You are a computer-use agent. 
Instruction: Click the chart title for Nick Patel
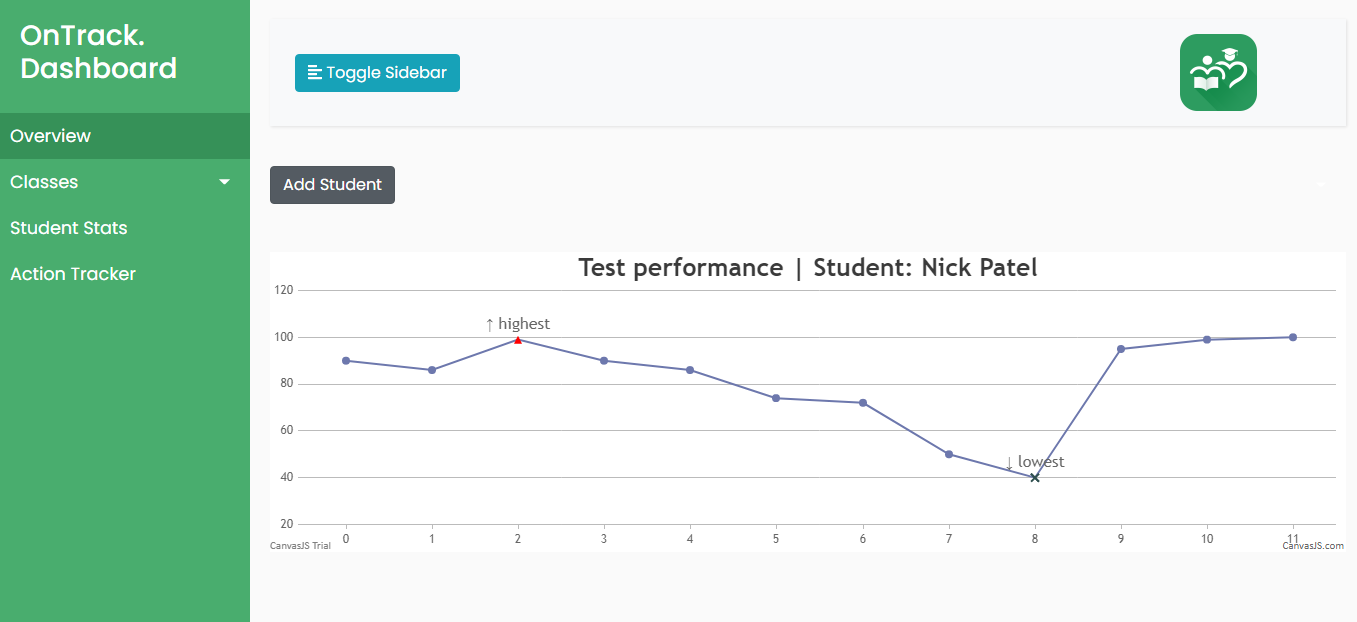point(808,268)
